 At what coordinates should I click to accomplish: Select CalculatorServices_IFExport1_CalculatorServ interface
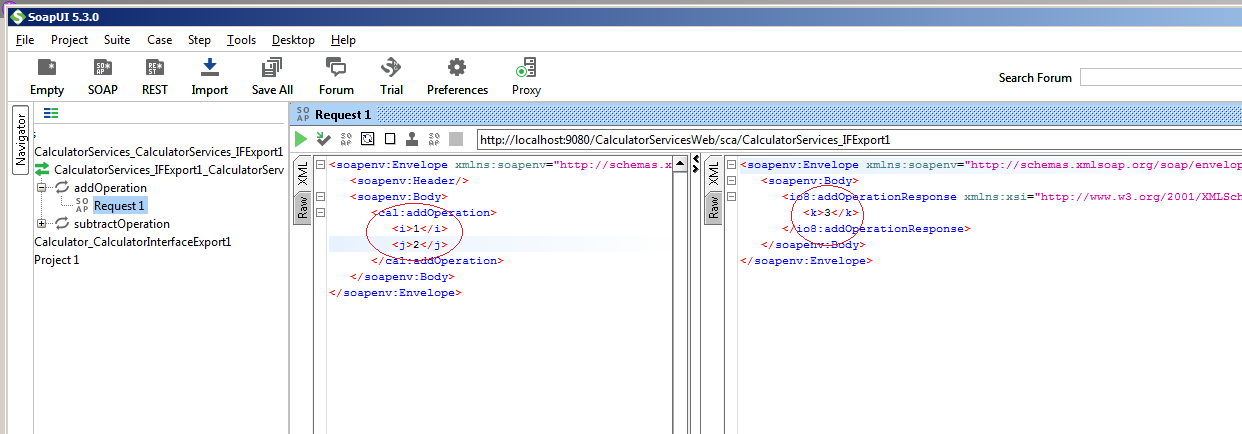point(169,169)
